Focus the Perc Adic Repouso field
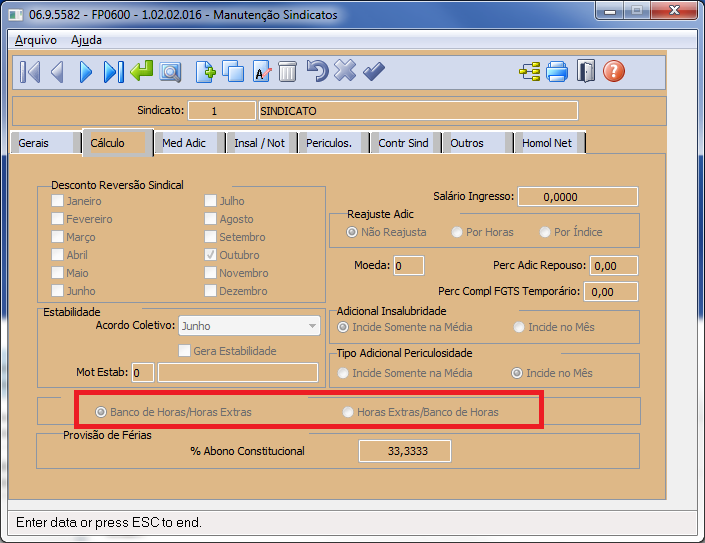This screenshot has height=543, width=705. pos(614,266)
